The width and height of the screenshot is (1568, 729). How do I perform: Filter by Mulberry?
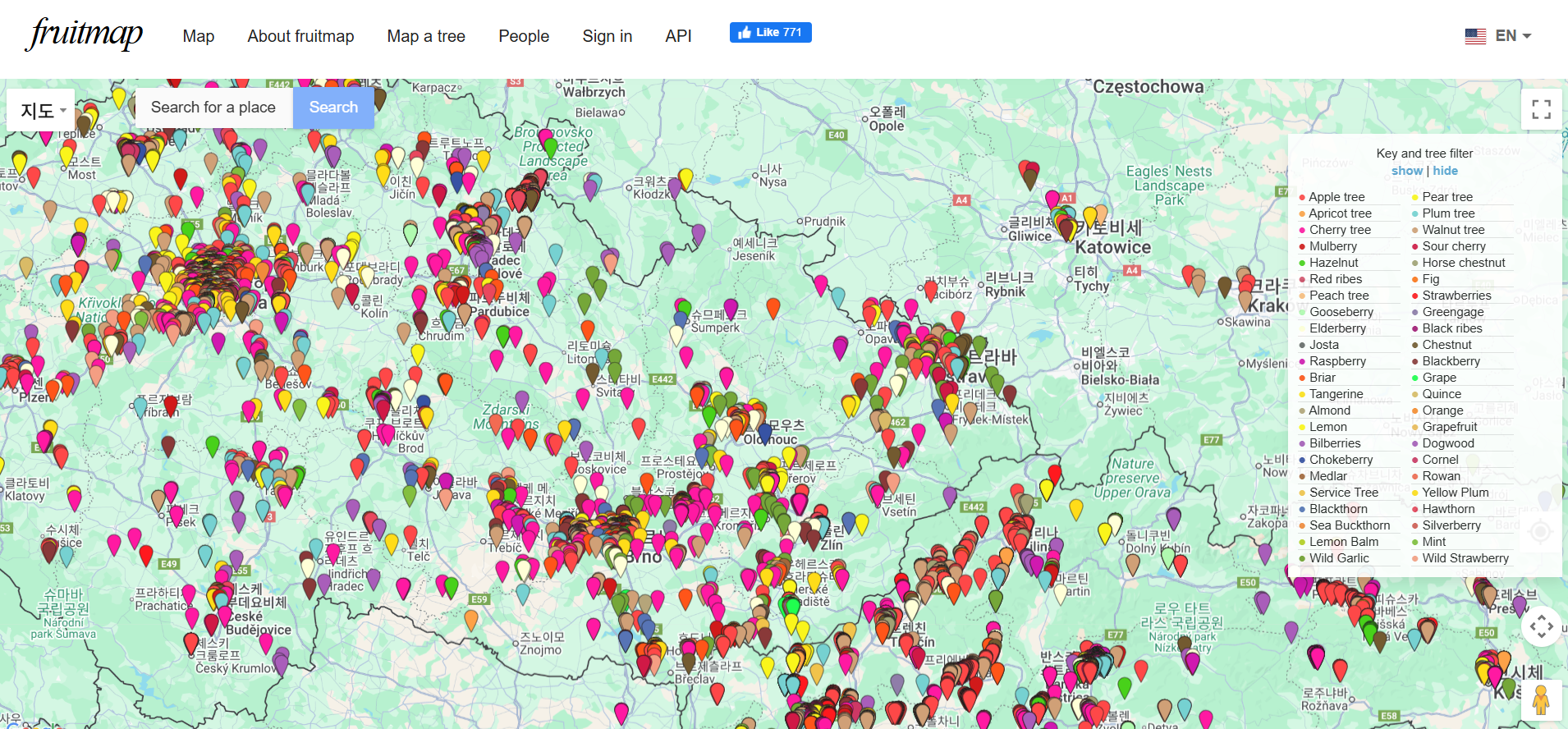[x=1332, y=246]
